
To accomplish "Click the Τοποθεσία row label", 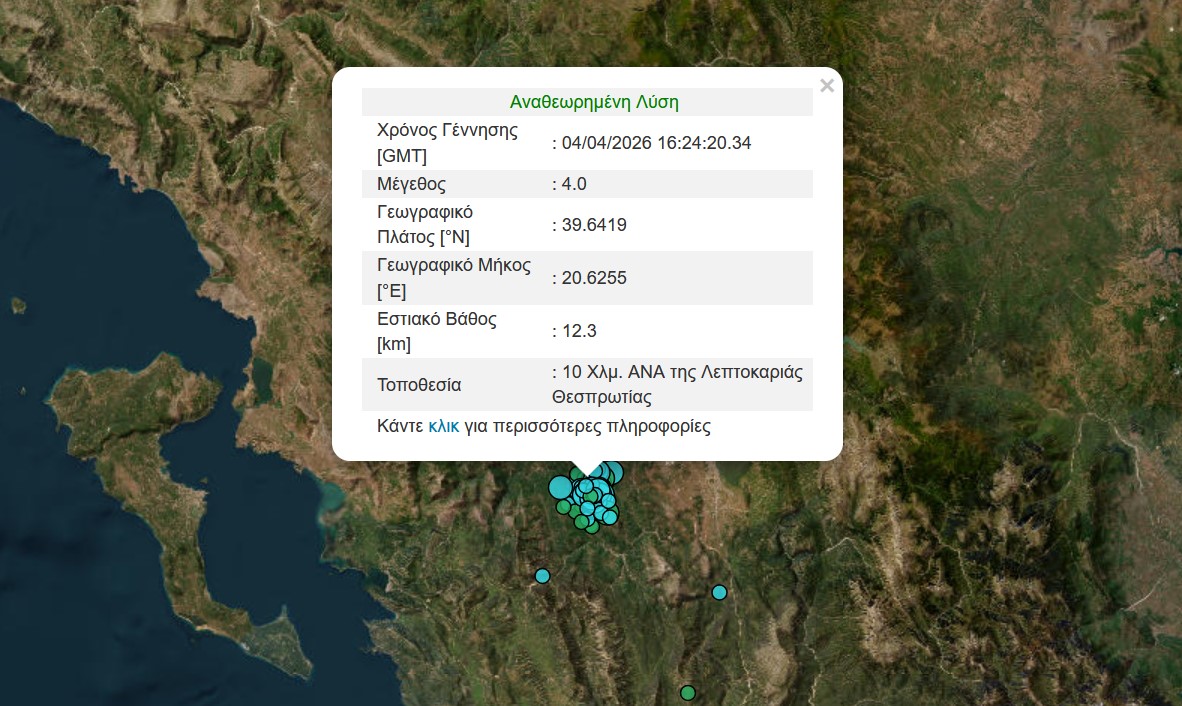I will [419, 385].
